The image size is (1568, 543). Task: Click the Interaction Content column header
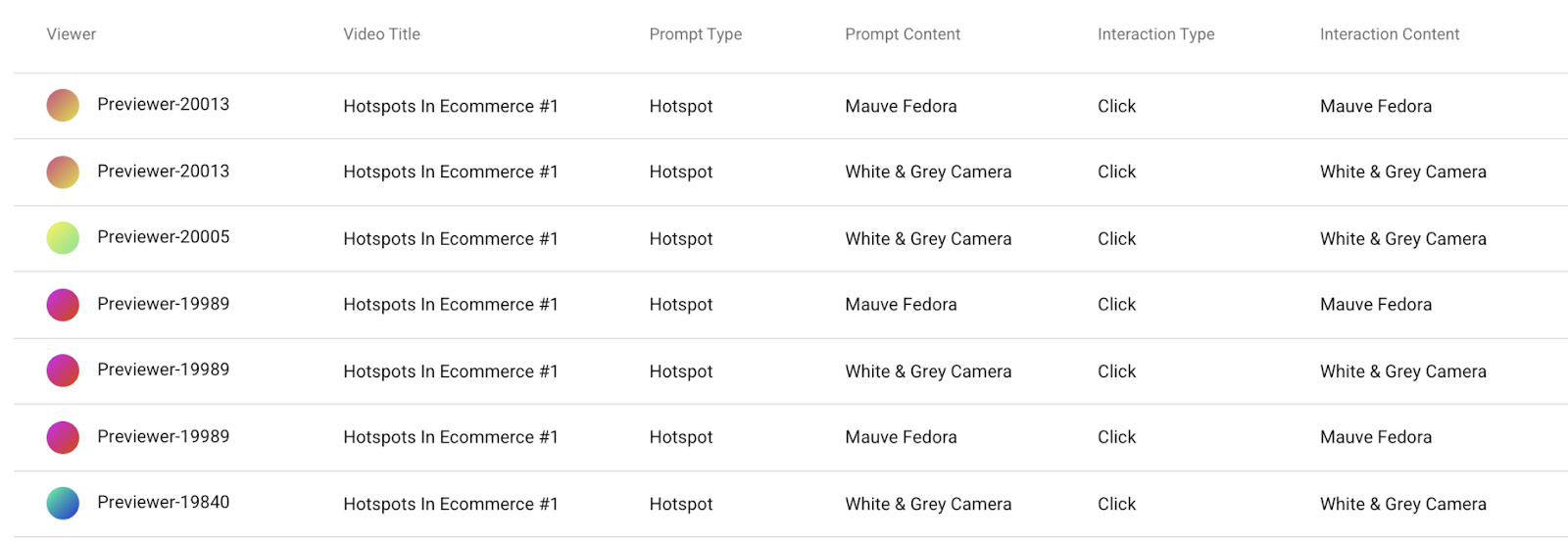point(1389,34)
